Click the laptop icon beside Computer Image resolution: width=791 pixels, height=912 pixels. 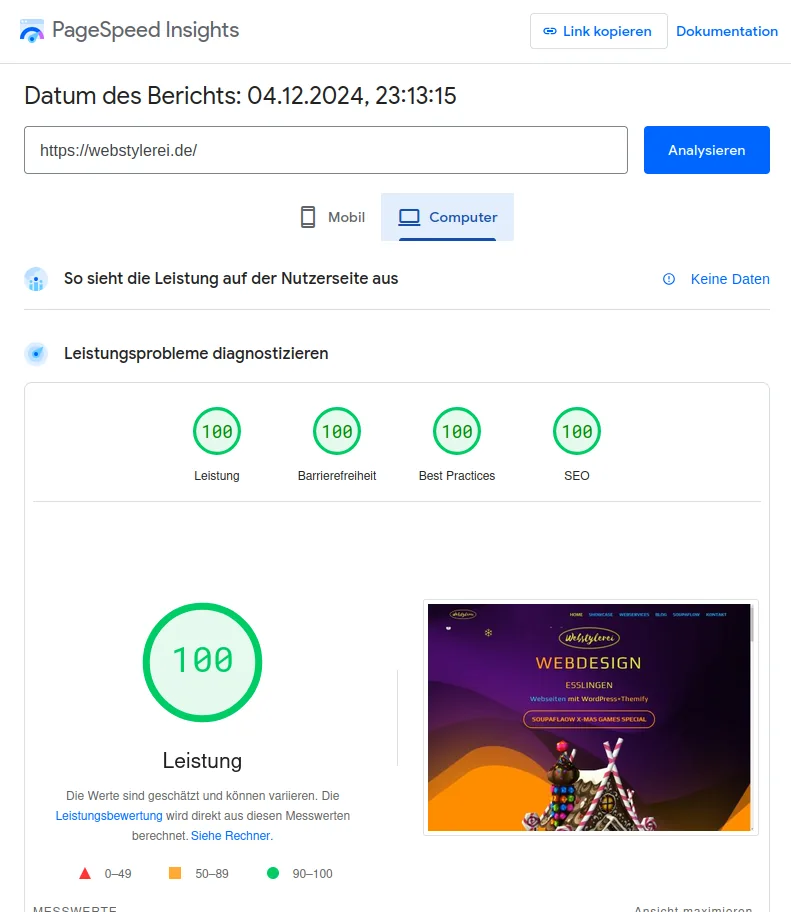(409, 218)
